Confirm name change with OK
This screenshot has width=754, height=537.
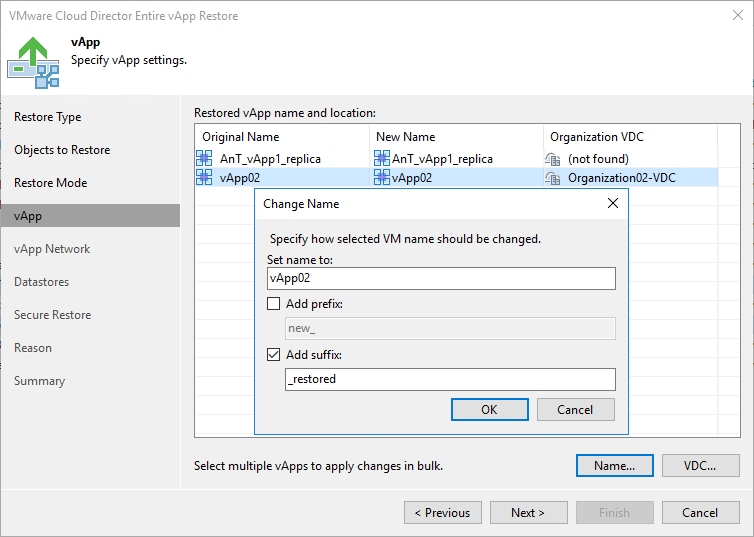coord(490,410)
